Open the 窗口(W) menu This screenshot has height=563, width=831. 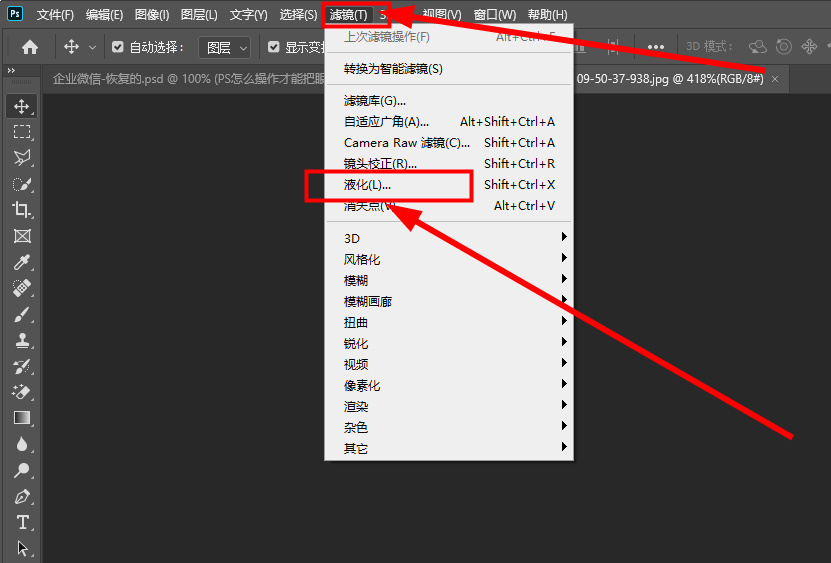(x=494, y=15)
